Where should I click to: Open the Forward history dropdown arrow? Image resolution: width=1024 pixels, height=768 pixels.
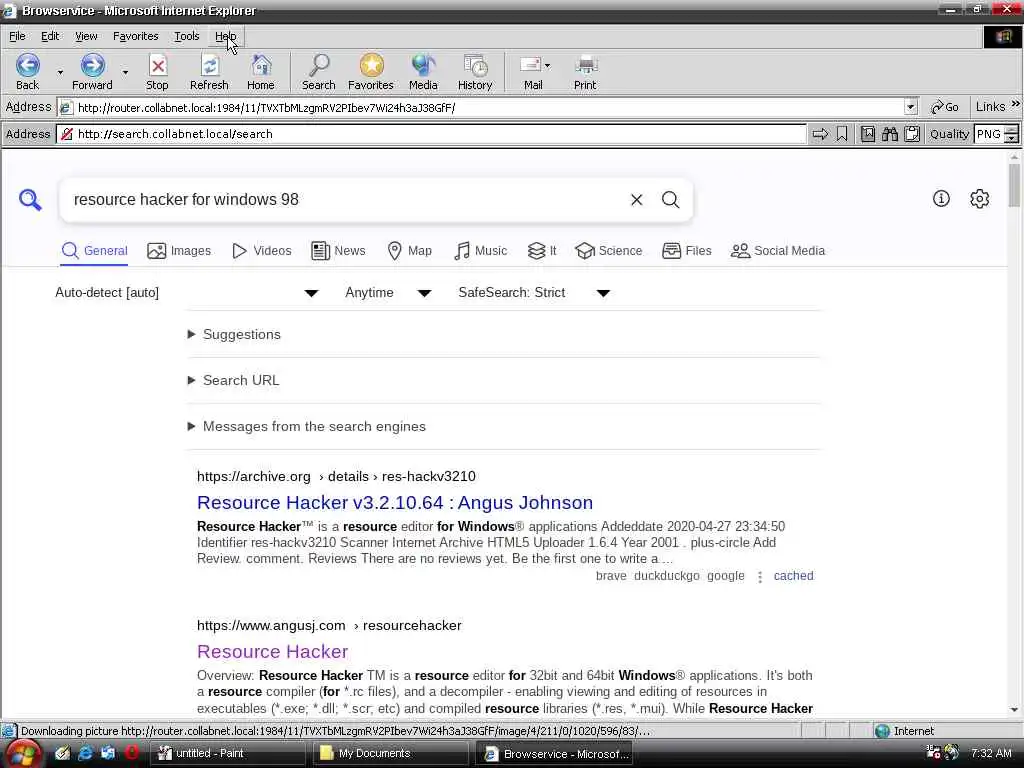click(125, 72)
